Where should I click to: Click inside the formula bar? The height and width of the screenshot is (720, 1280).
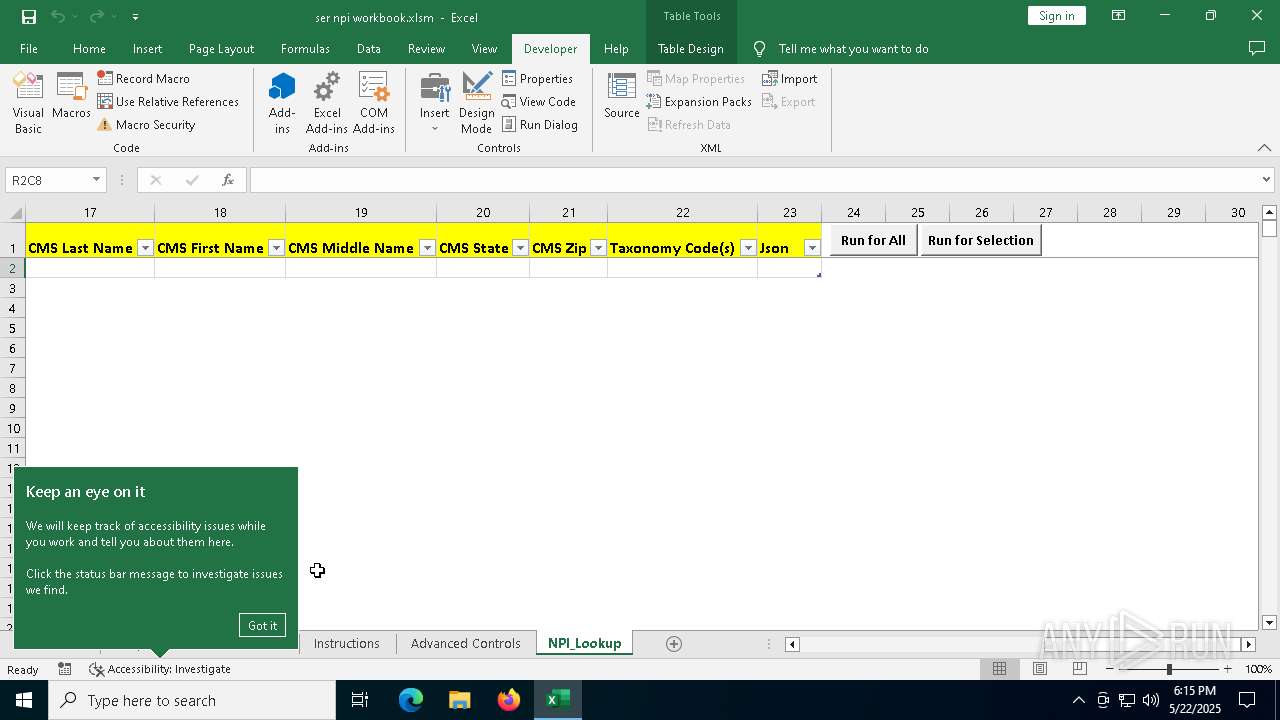753,180
